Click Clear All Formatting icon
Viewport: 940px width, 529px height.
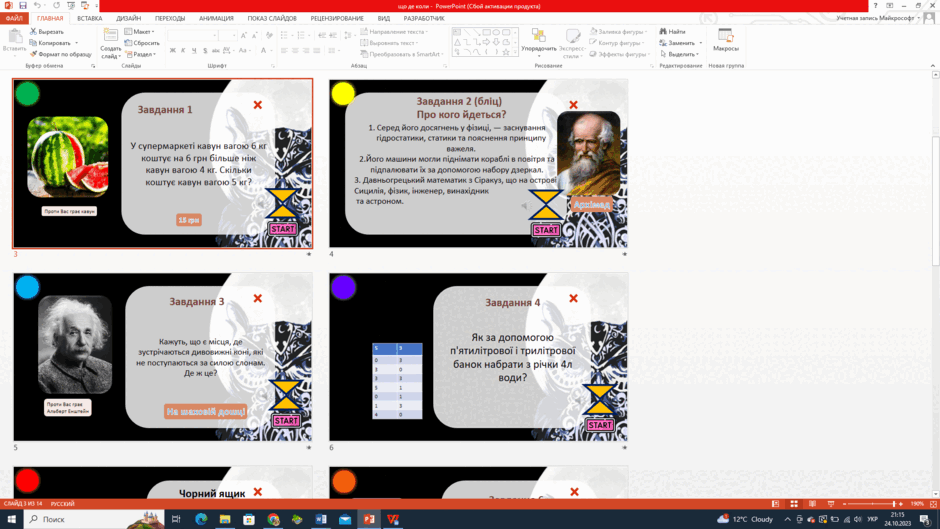pos(269,36)
